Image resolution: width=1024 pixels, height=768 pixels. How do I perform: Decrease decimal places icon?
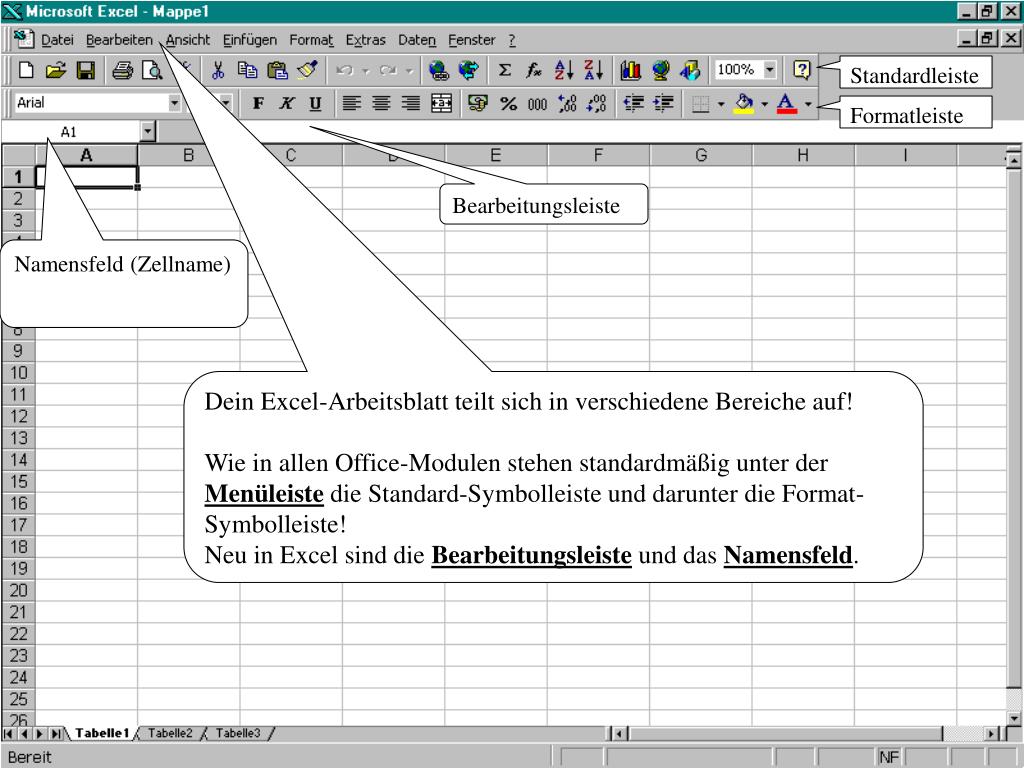596,103
